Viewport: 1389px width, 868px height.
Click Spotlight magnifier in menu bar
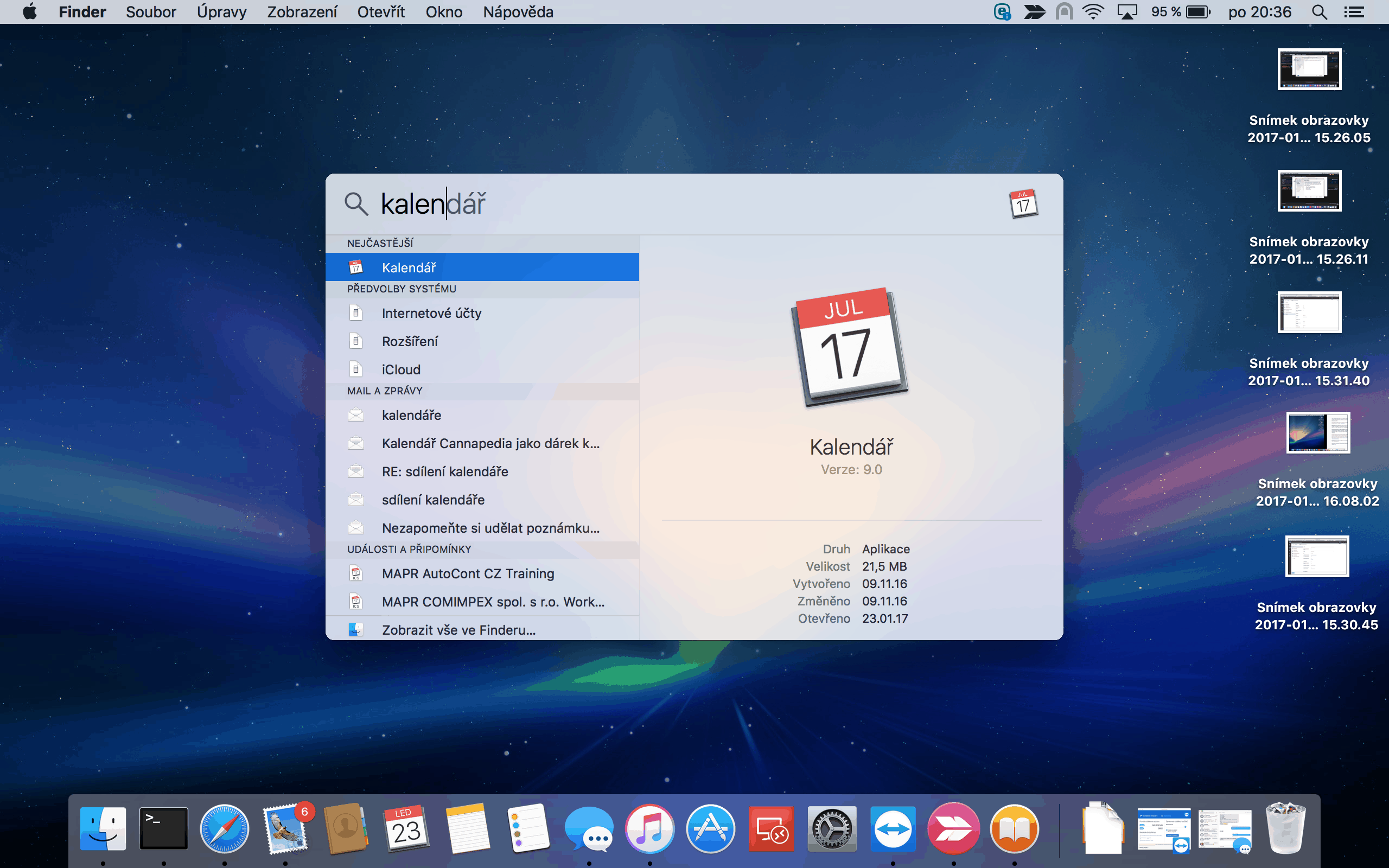pyautogui.click(x=1320, y=12)
